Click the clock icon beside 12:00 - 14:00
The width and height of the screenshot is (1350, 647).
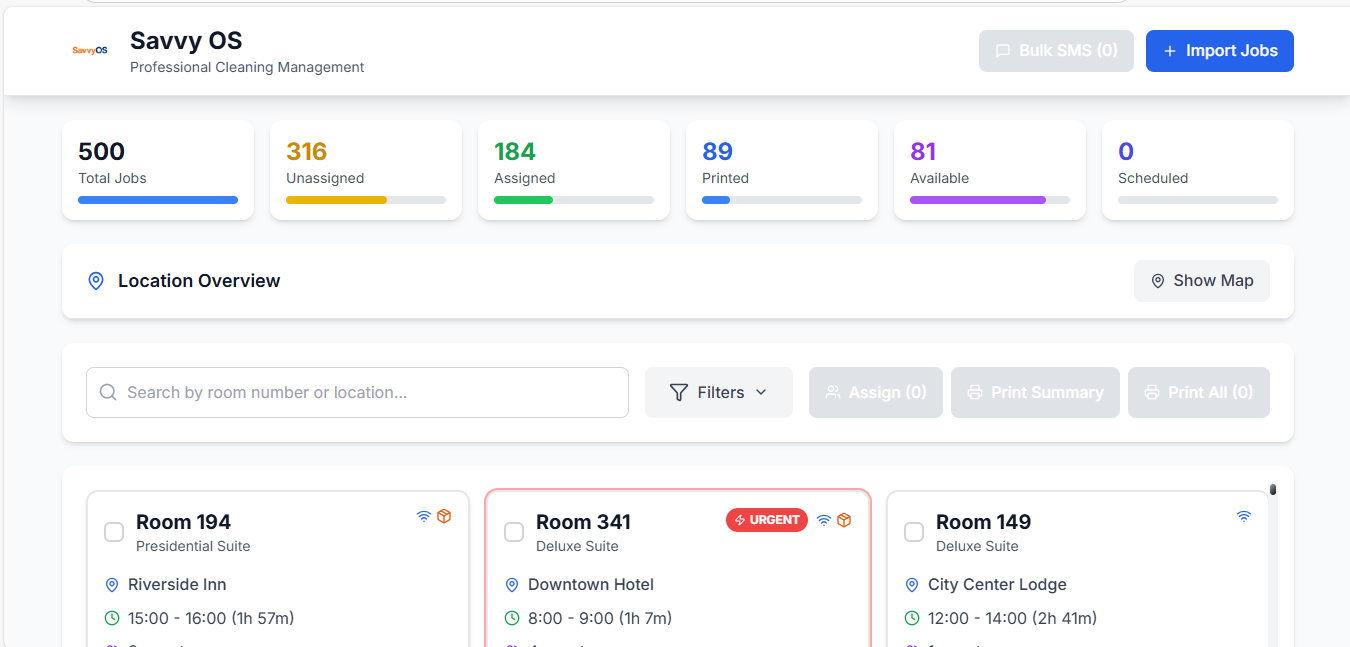pyautogui.click(x=912, y=619)
